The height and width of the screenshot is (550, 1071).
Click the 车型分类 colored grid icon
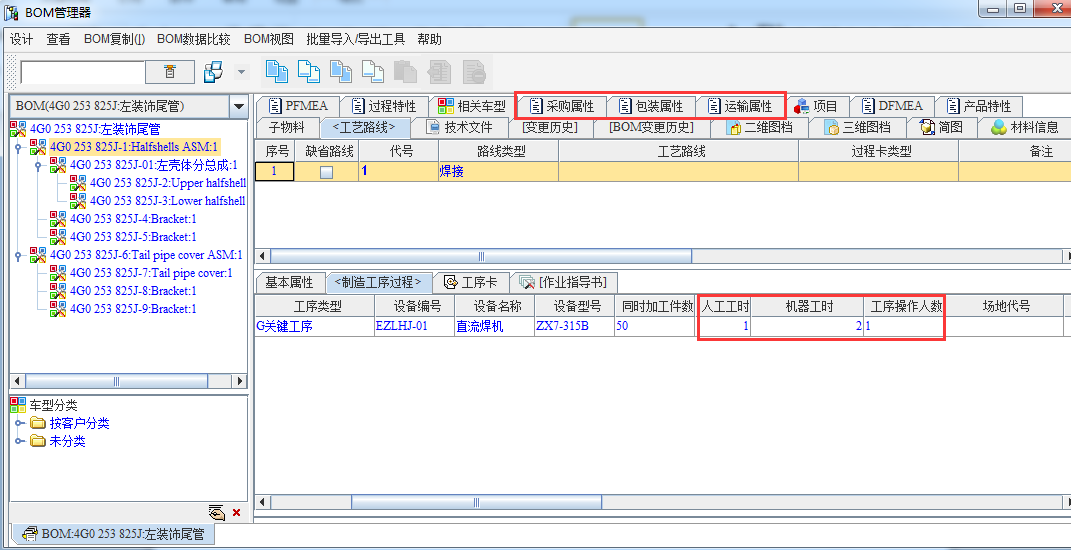[x=18, y=405]
